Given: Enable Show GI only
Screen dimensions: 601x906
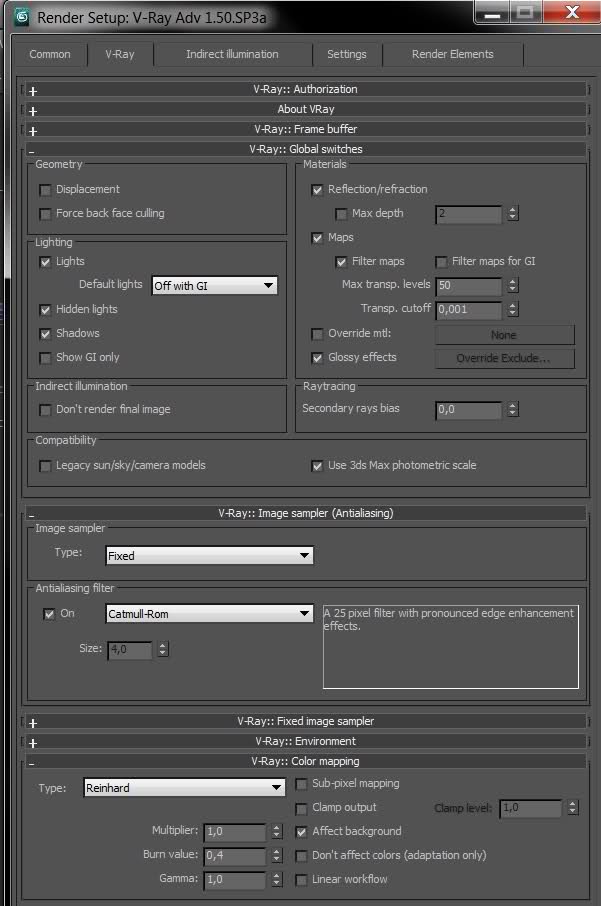Looking at the screenshot, I should [x=45, y=358].
